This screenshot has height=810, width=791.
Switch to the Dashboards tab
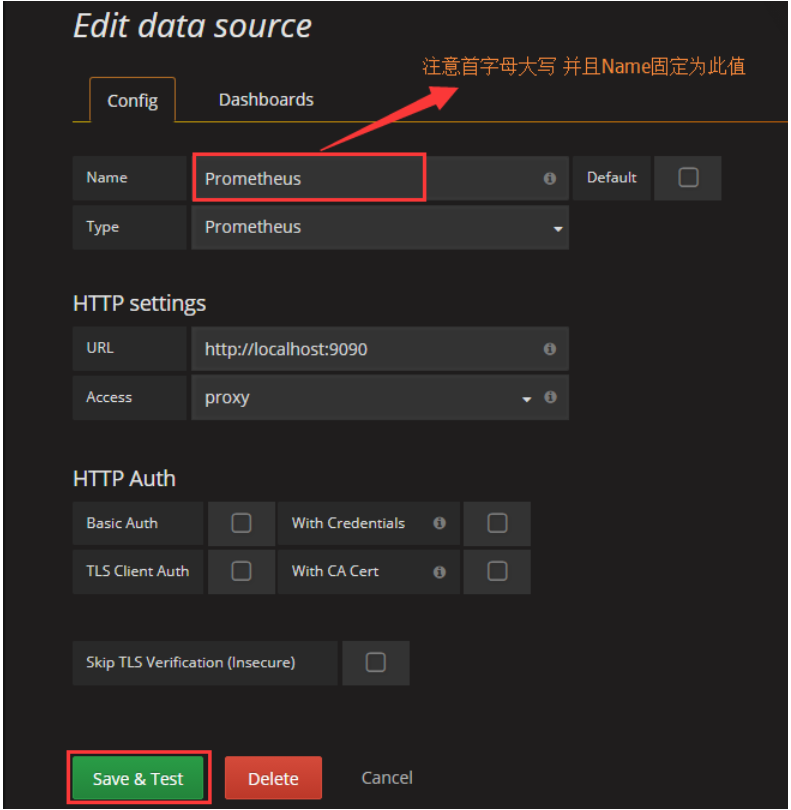266,99
